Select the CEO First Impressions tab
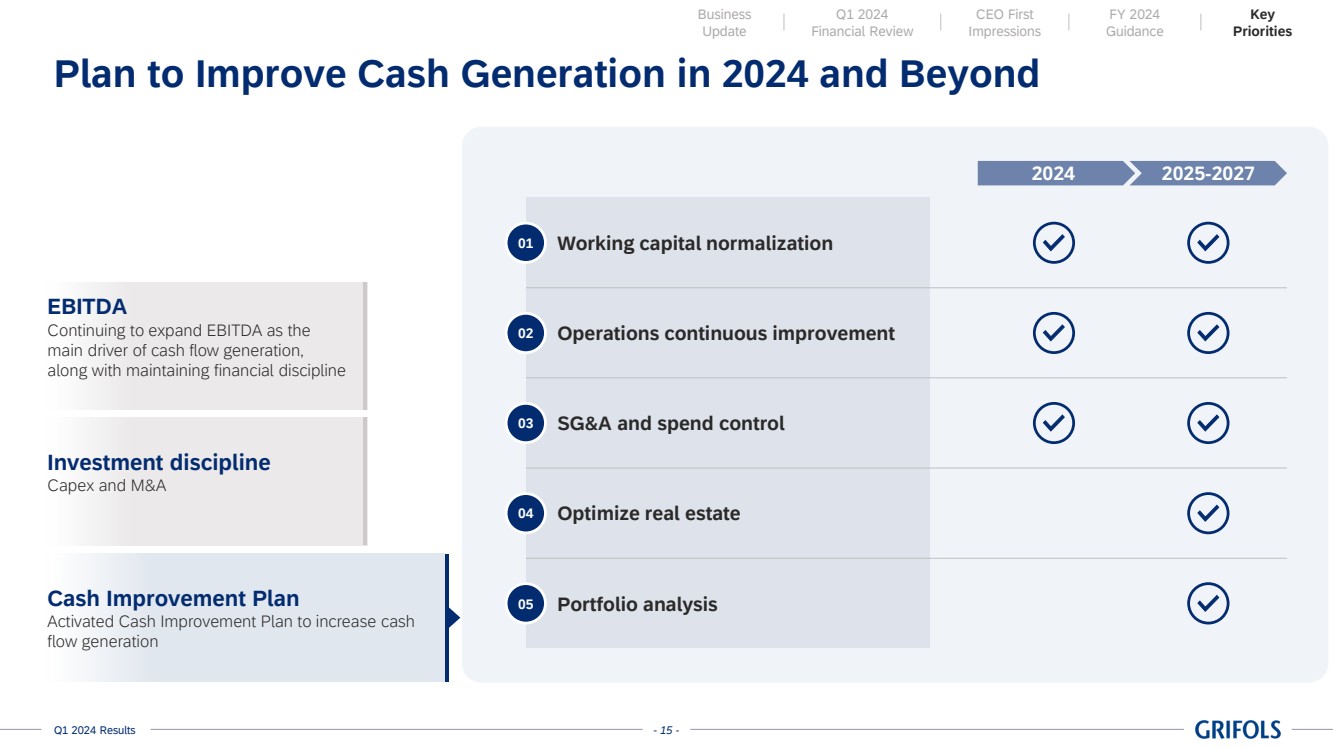The height and width of the screenshot is (749, 1333). click(1004, 23)
